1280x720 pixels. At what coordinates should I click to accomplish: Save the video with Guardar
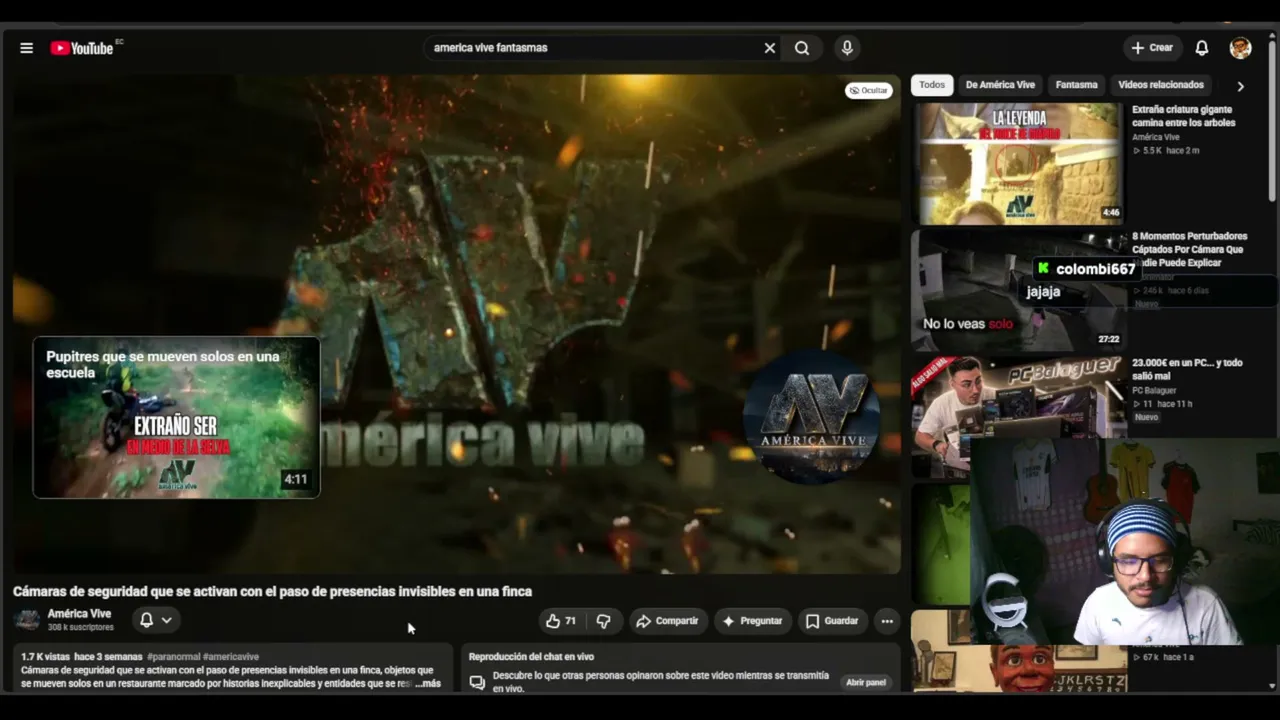pyautogui.click(x=832, y=621)
